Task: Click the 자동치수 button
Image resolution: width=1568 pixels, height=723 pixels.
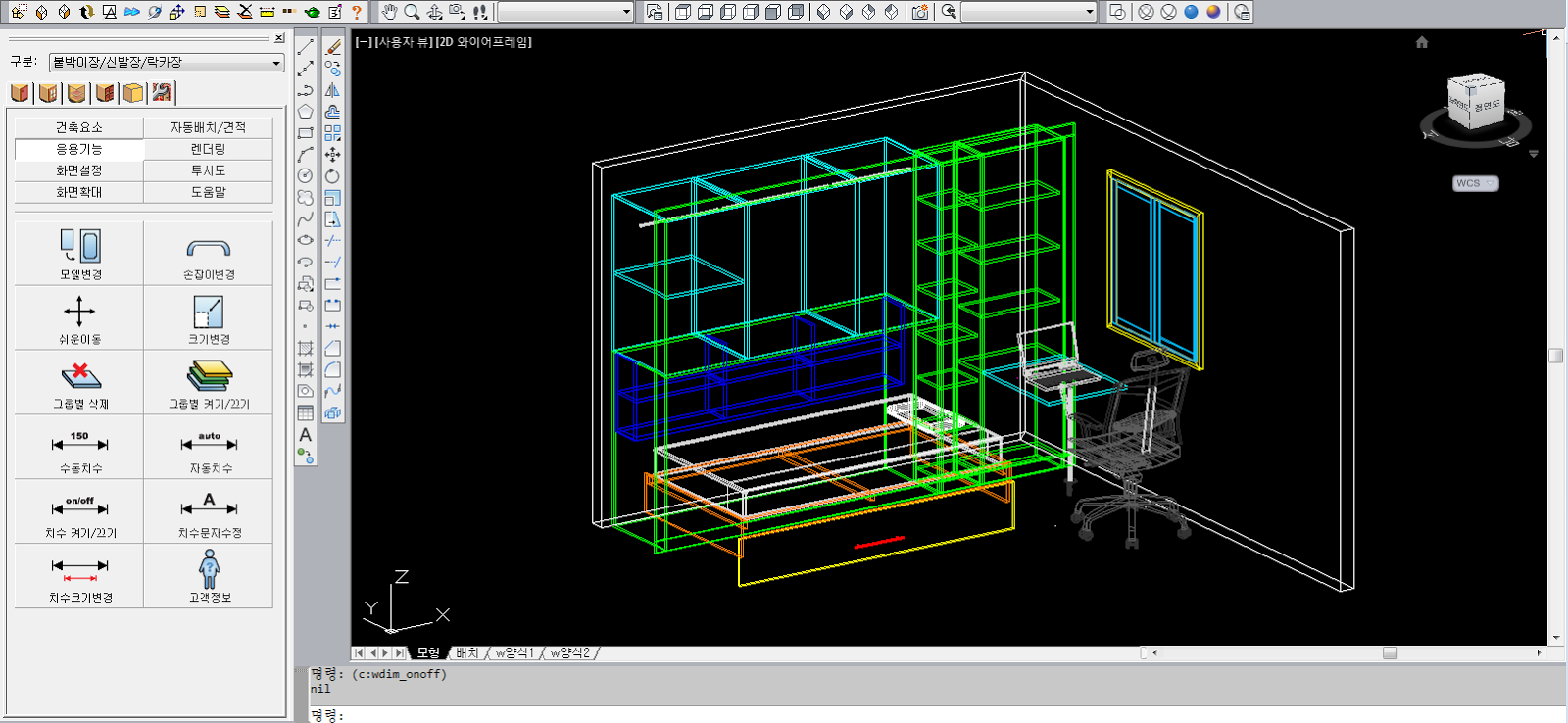Action: 209,448
